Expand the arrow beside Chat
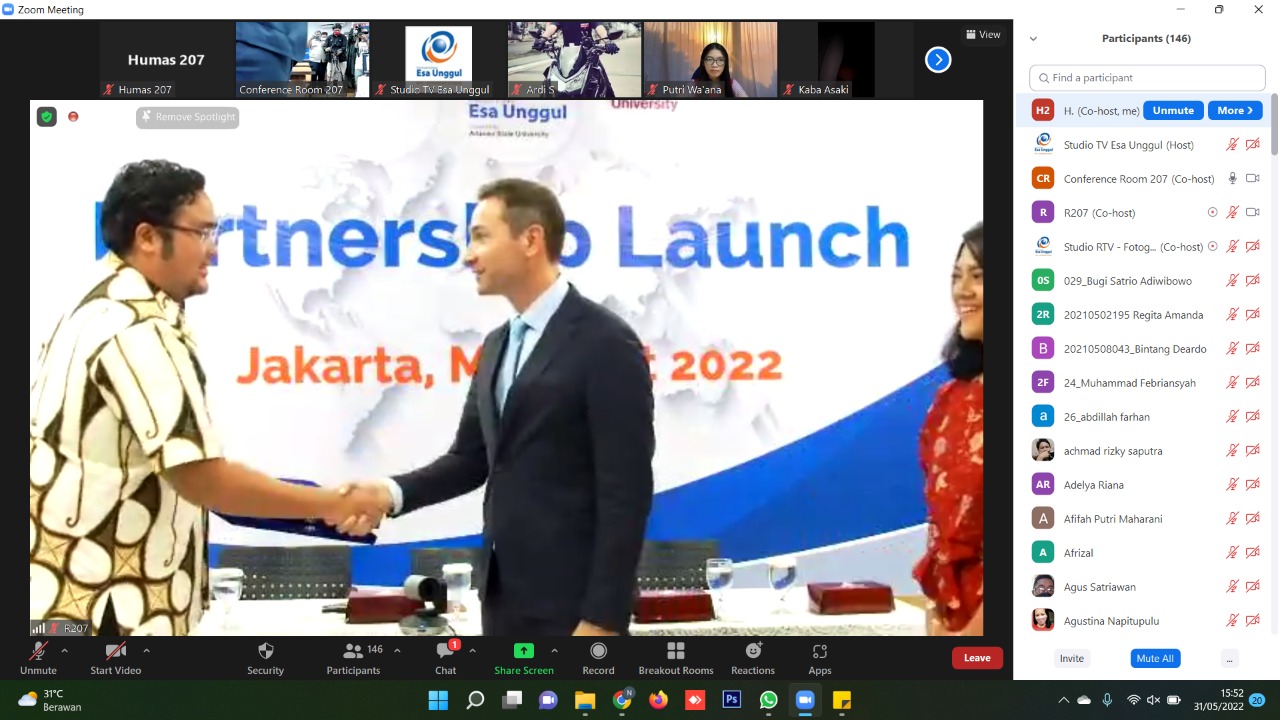Screen dimensions: 1280x720 [x=472, y=651]
